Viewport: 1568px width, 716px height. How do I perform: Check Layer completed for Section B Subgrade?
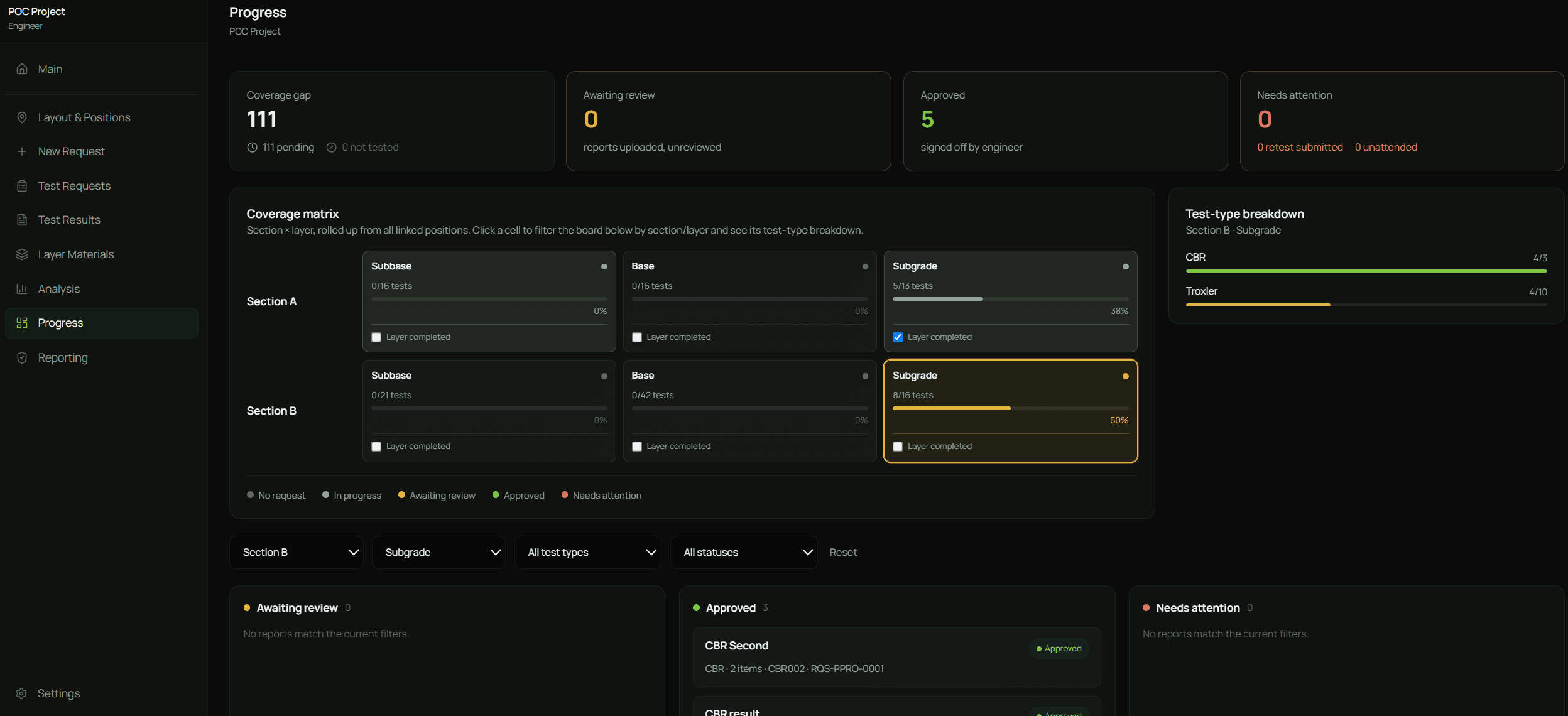[x=898, y=447]
